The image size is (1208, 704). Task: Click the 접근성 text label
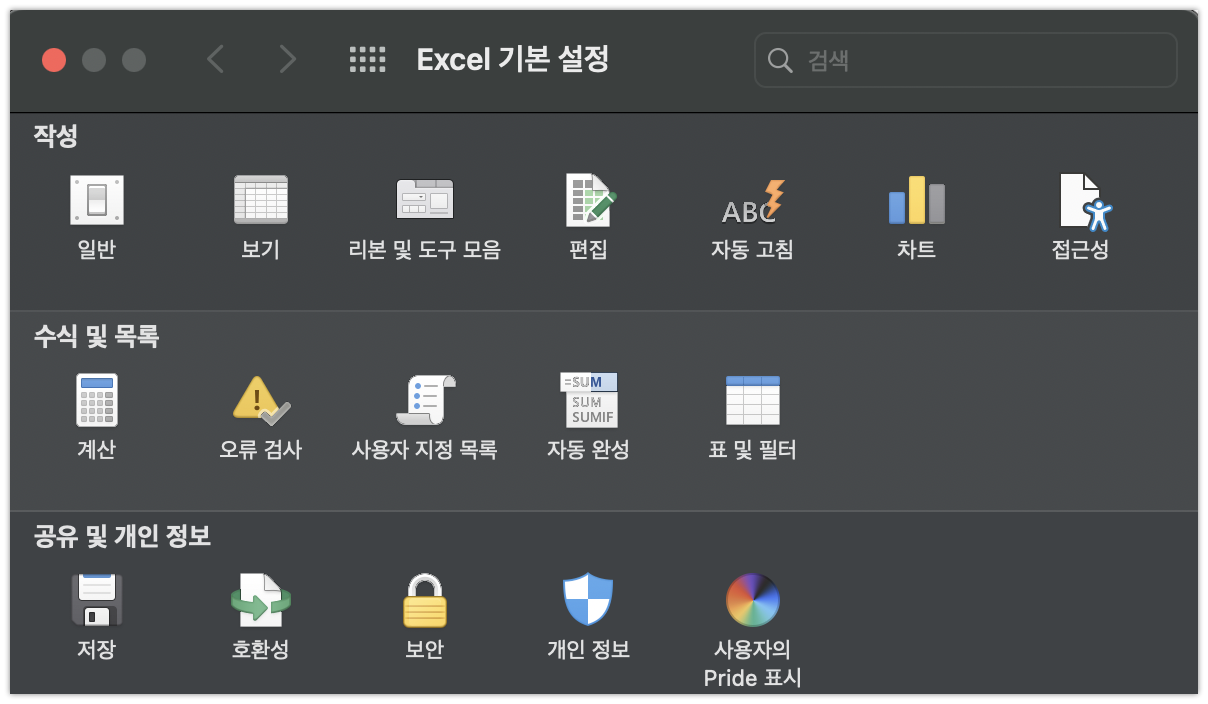[x=1080, y=250]
